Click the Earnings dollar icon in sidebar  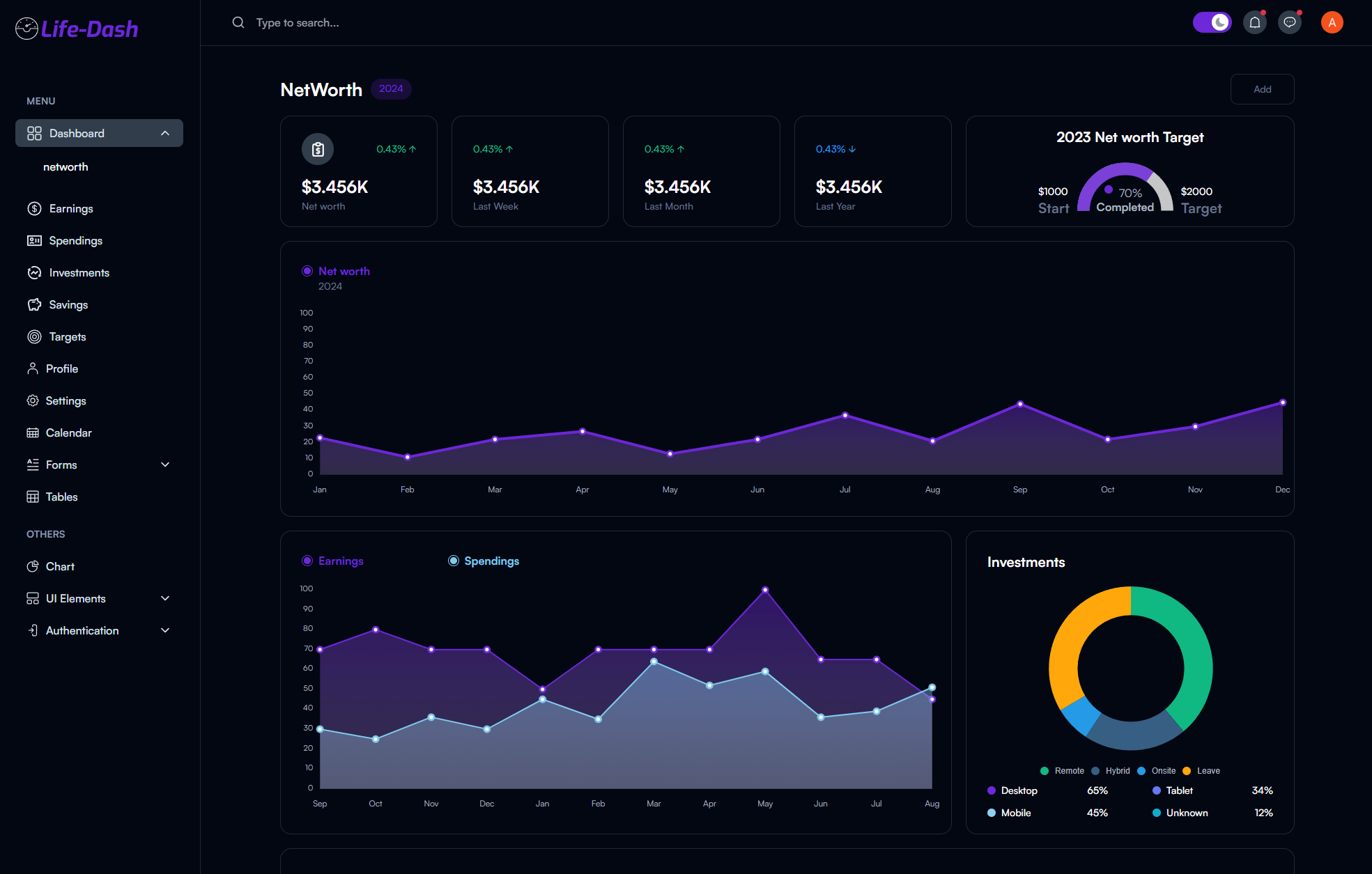34,208
